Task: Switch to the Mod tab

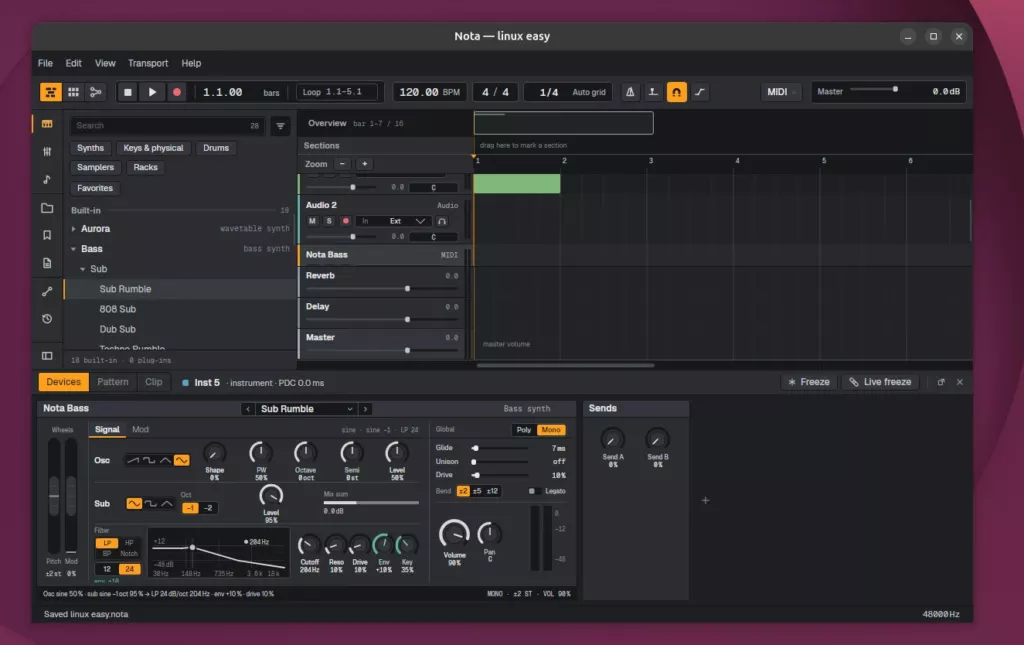Action: [140, 430]
